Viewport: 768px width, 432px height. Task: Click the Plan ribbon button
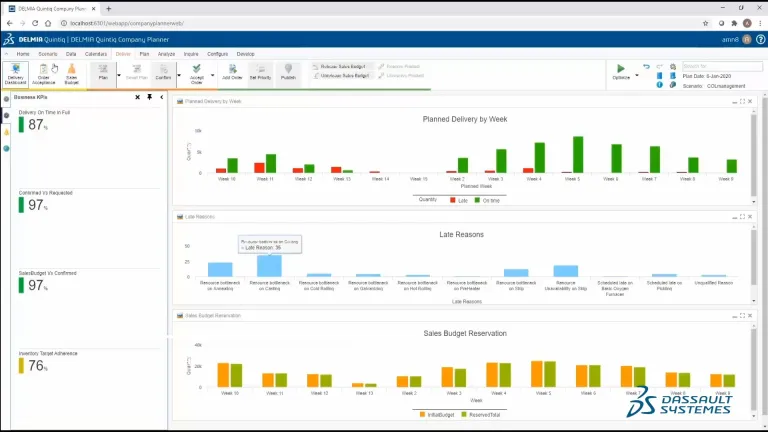click(103, 74)
